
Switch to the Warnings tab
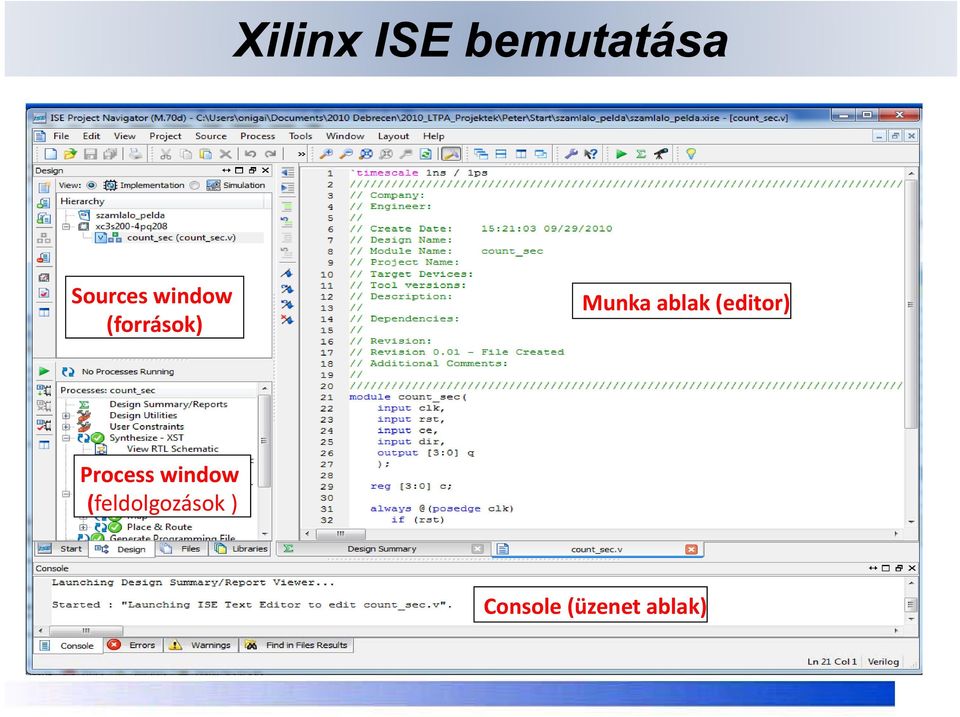click(201, 645)
